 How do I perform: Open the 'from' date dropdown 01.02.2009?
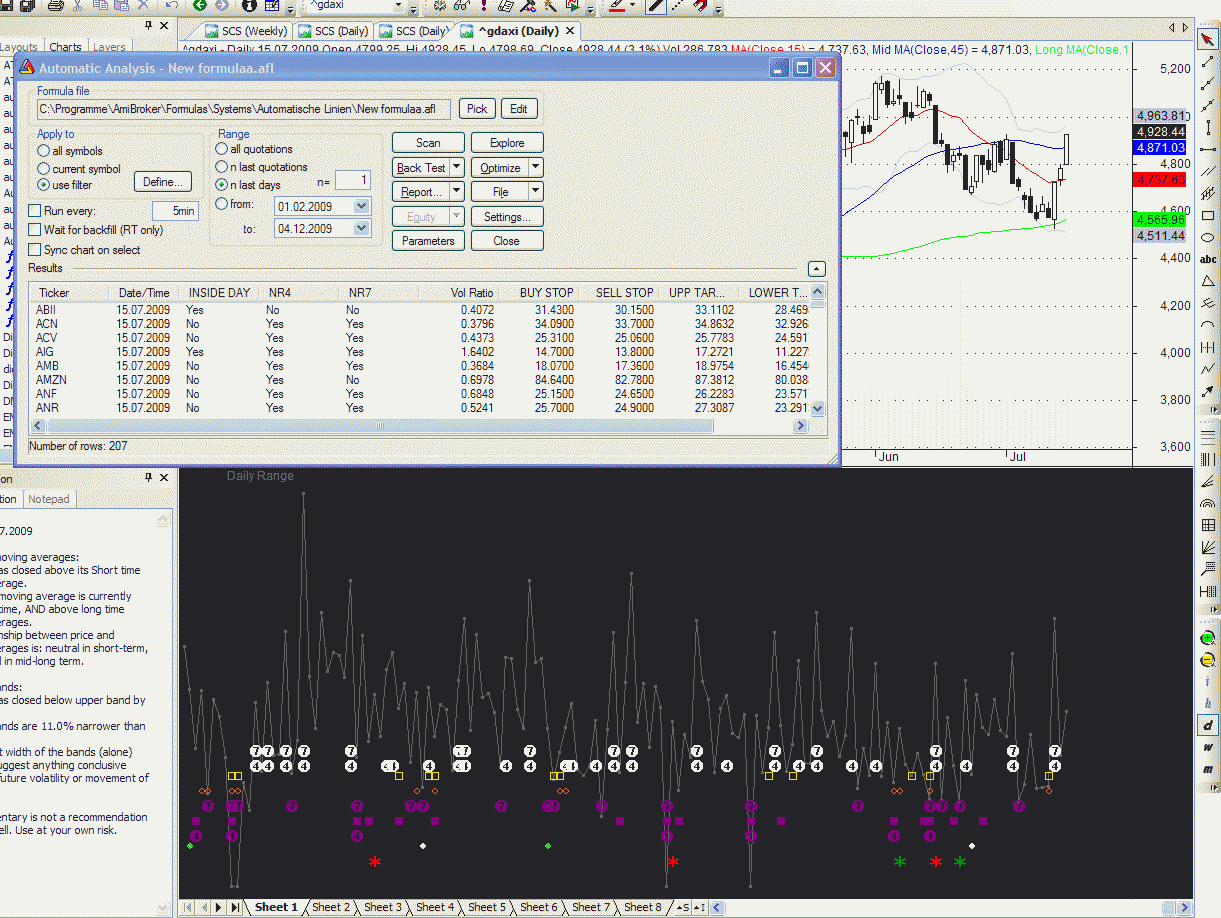[x=362, y=206]
